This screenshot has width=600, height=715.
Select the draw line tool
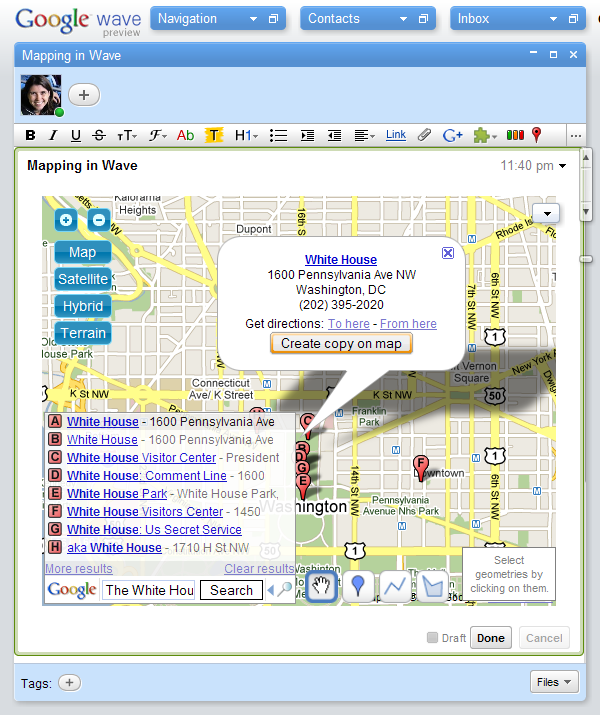point(395,586)
